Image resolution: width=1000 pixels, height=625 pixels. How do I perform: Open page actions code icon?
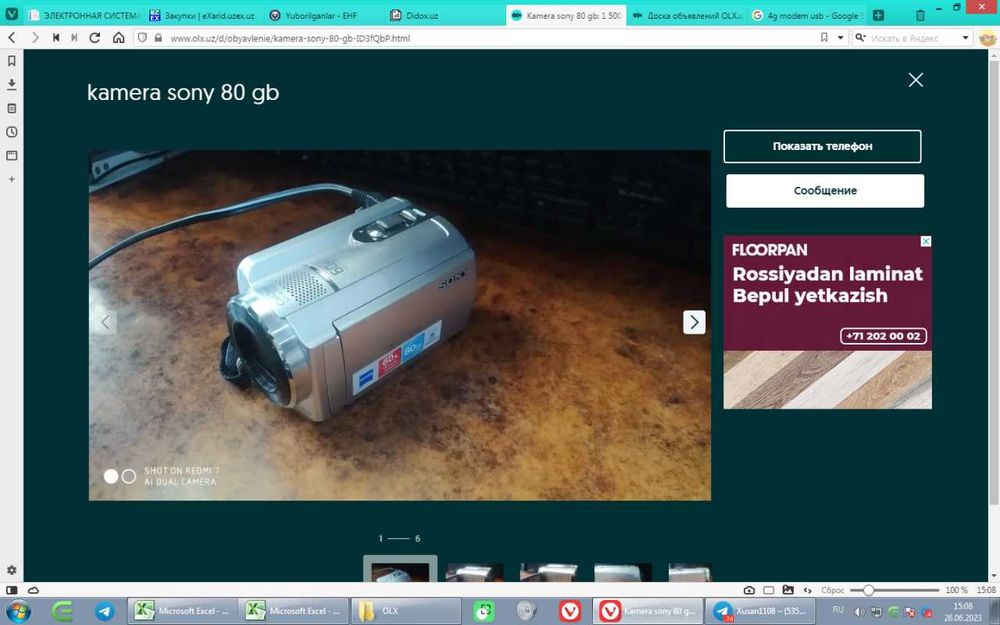807,591
